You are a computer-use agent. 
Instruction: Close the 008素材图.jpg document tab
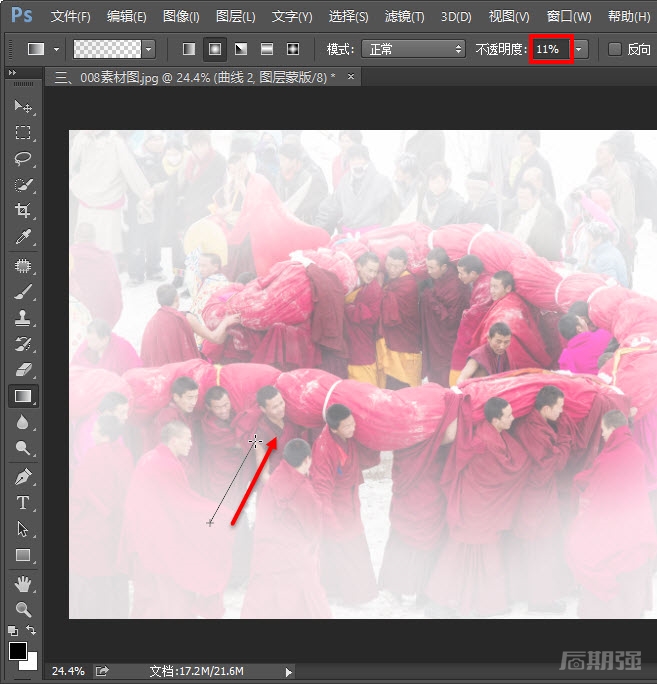coord(351,76)
